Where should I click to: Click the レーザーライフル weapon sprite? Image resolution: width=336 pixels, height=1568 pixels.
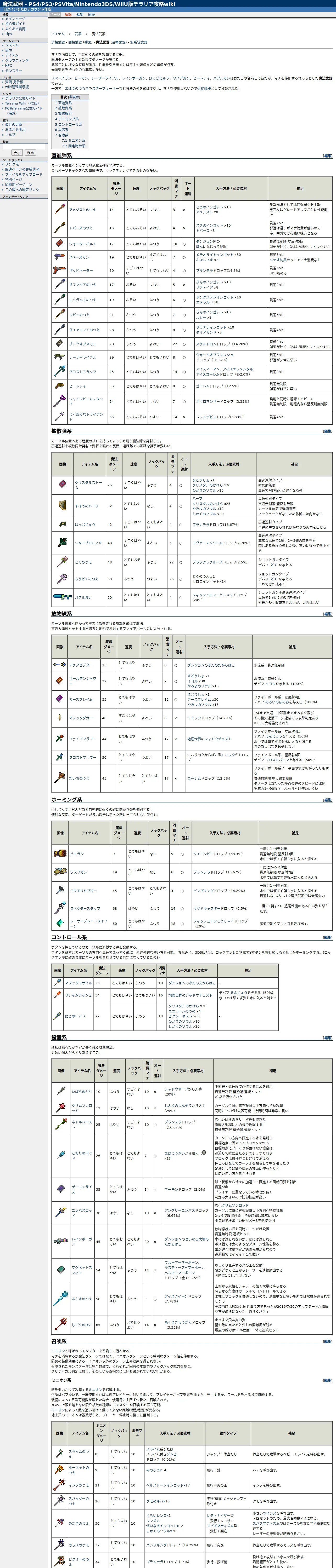point(59,357)
